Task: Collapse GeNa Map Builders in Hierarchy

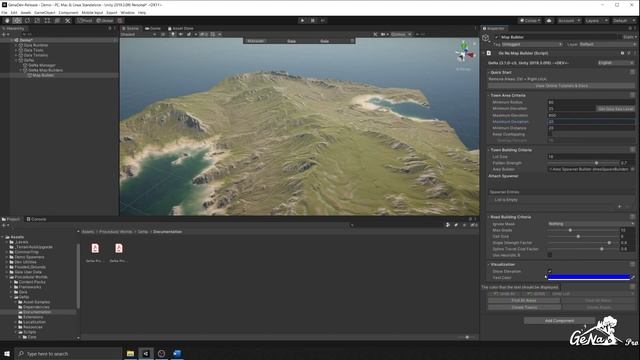Action: 21,70
